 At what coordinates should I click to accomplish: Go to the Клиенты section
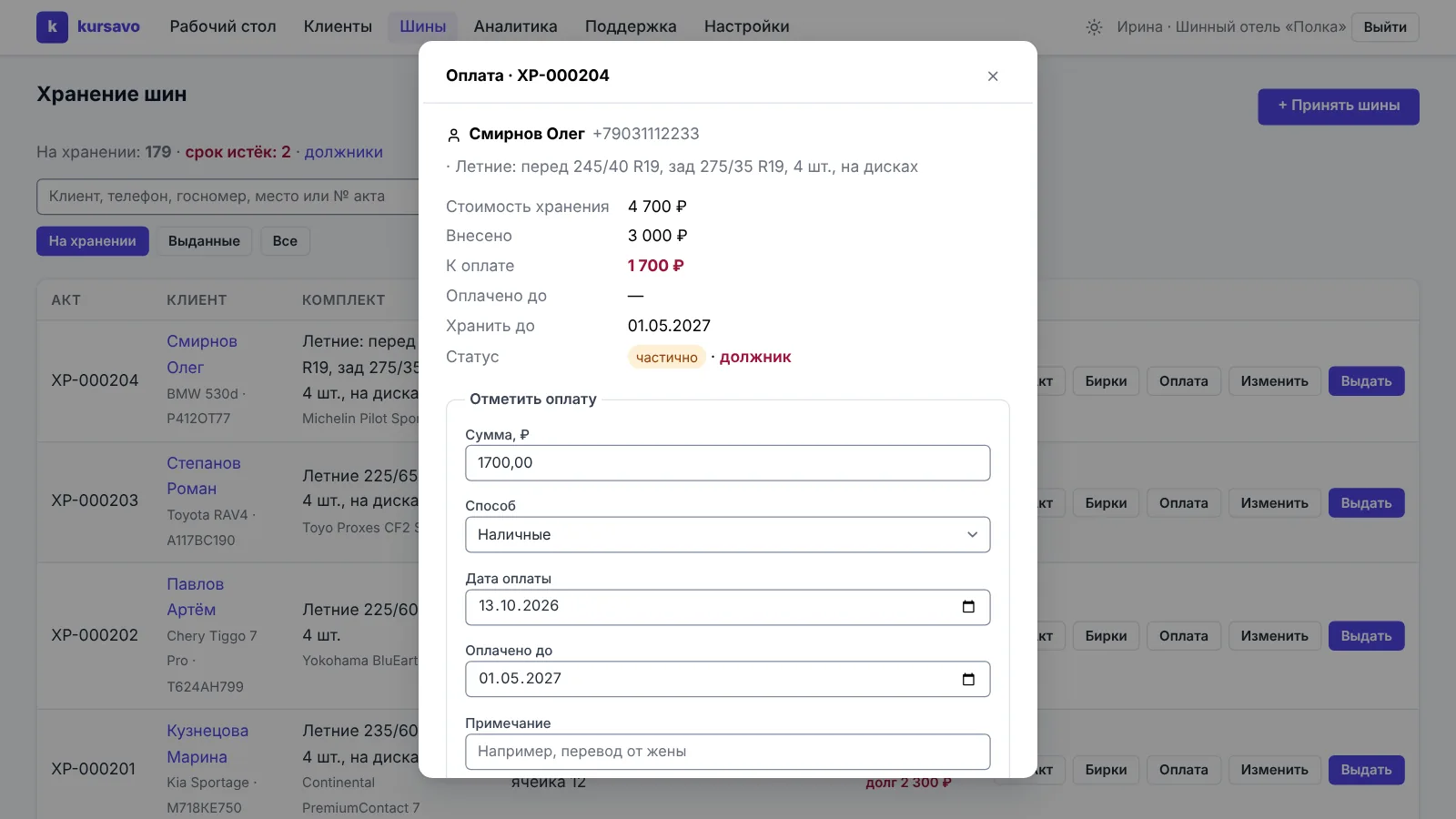point(338,26)
